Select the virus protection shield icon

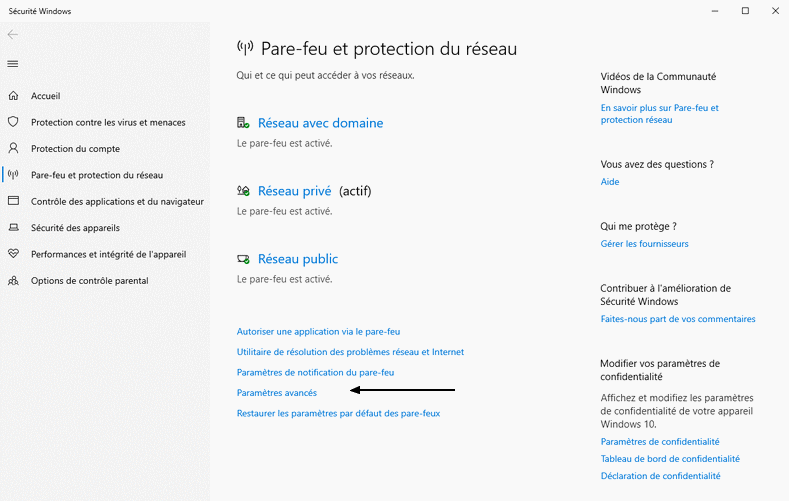pos(14,122)
